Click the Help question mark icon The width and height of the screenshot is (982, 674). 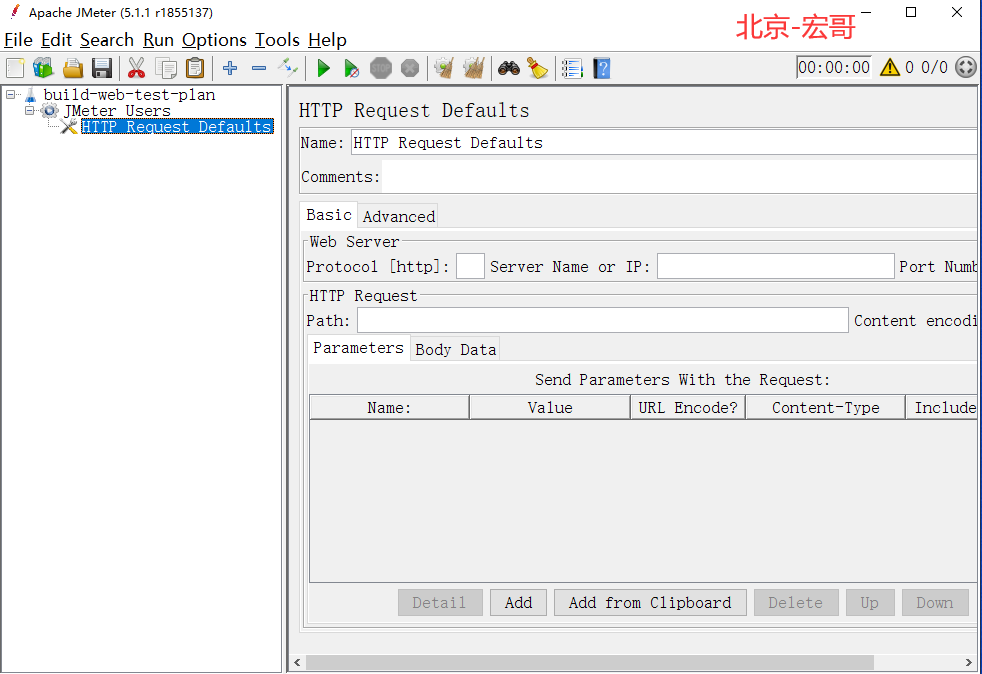pyautogui.click(x=601, y=68)
